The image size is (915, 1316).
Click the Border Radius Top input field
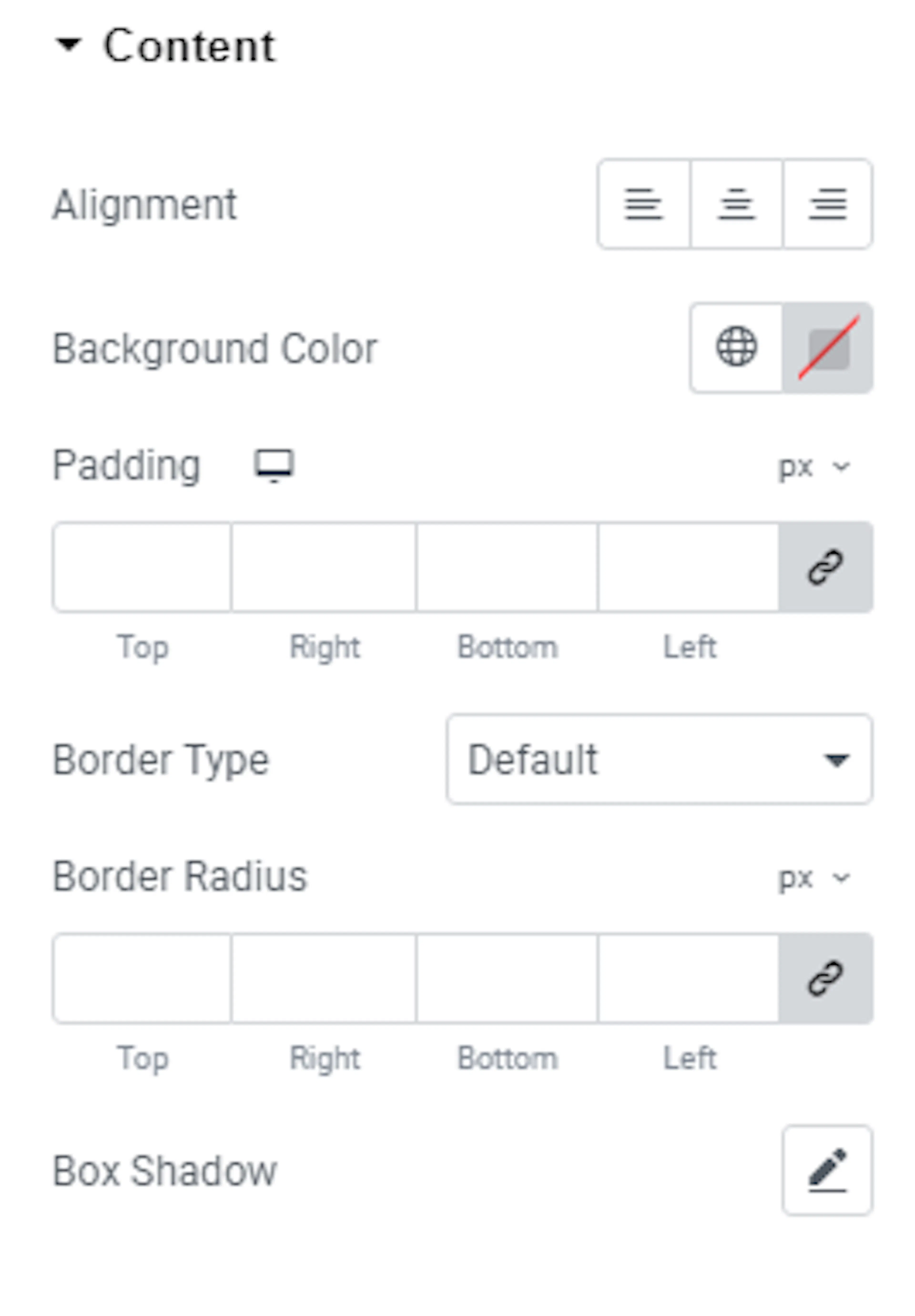point(142,978)
